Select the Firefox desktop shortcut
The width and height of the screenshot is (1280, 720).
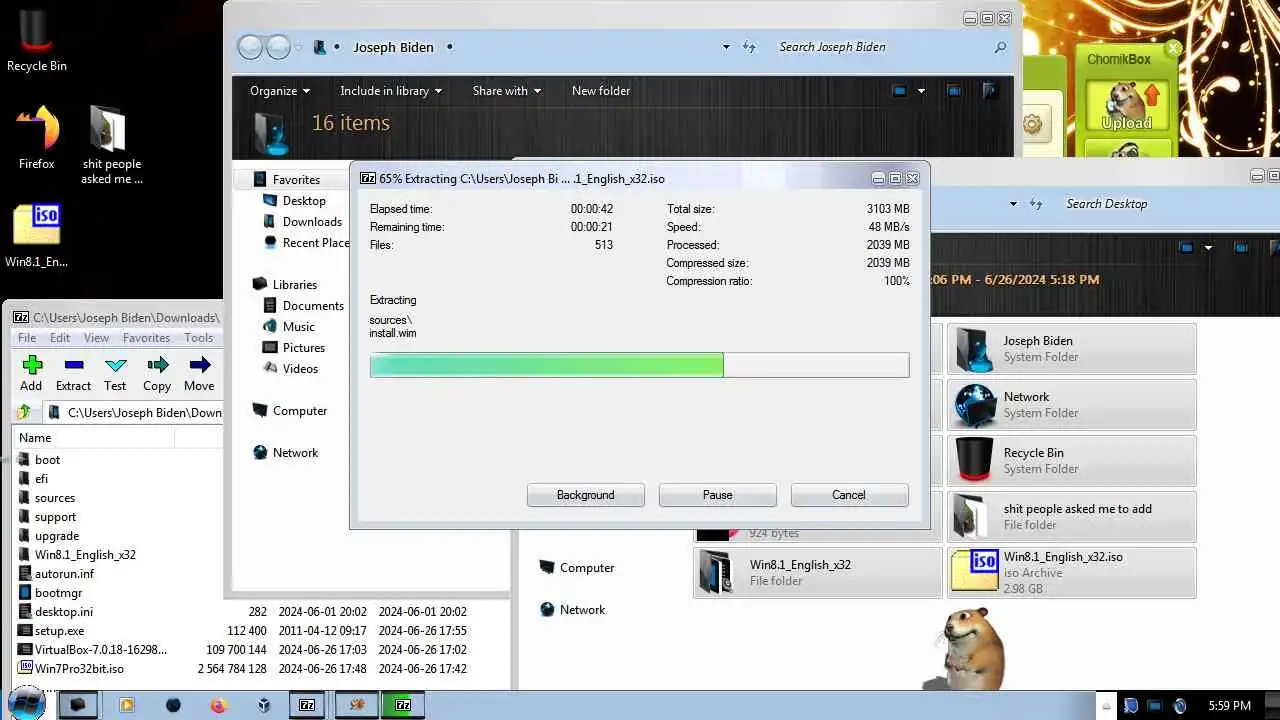coord(37,137)
